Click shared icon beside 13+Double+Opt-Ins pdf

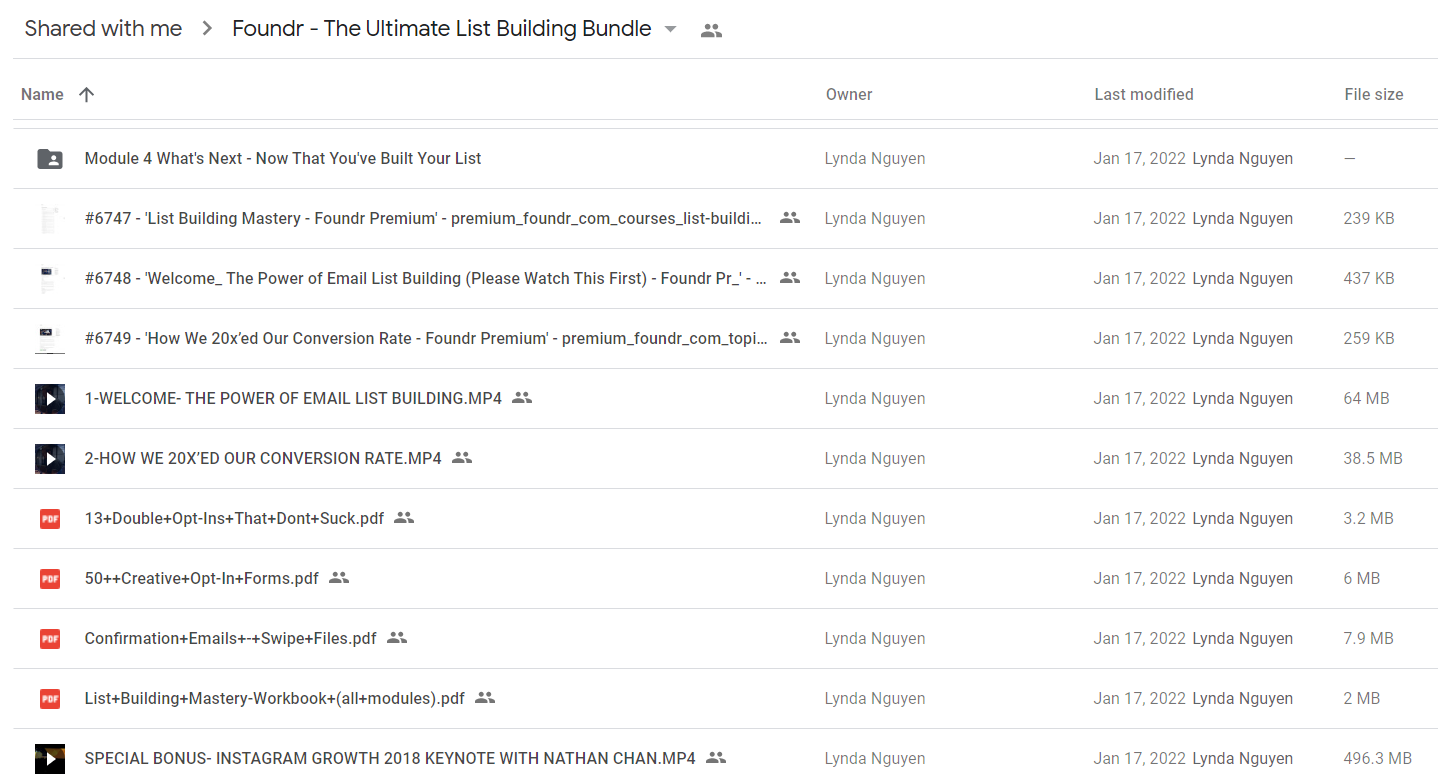click(404, 517)
